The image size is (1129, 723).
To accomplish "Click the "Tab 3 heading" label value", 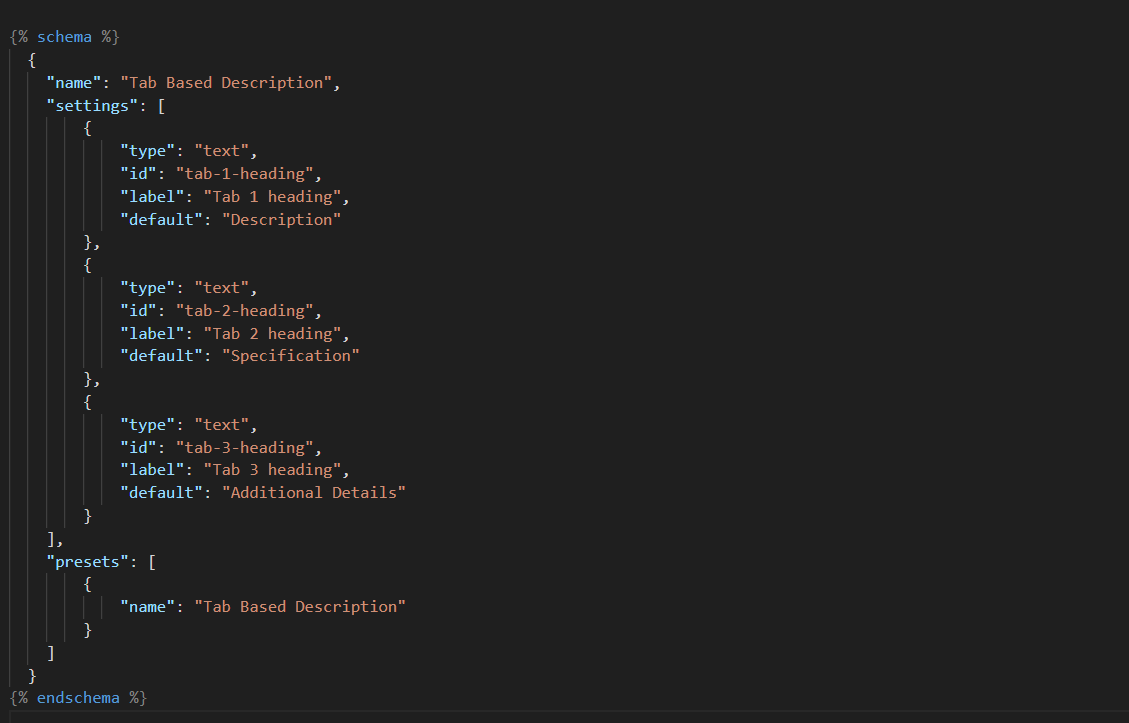I will [x=276, y=470].
